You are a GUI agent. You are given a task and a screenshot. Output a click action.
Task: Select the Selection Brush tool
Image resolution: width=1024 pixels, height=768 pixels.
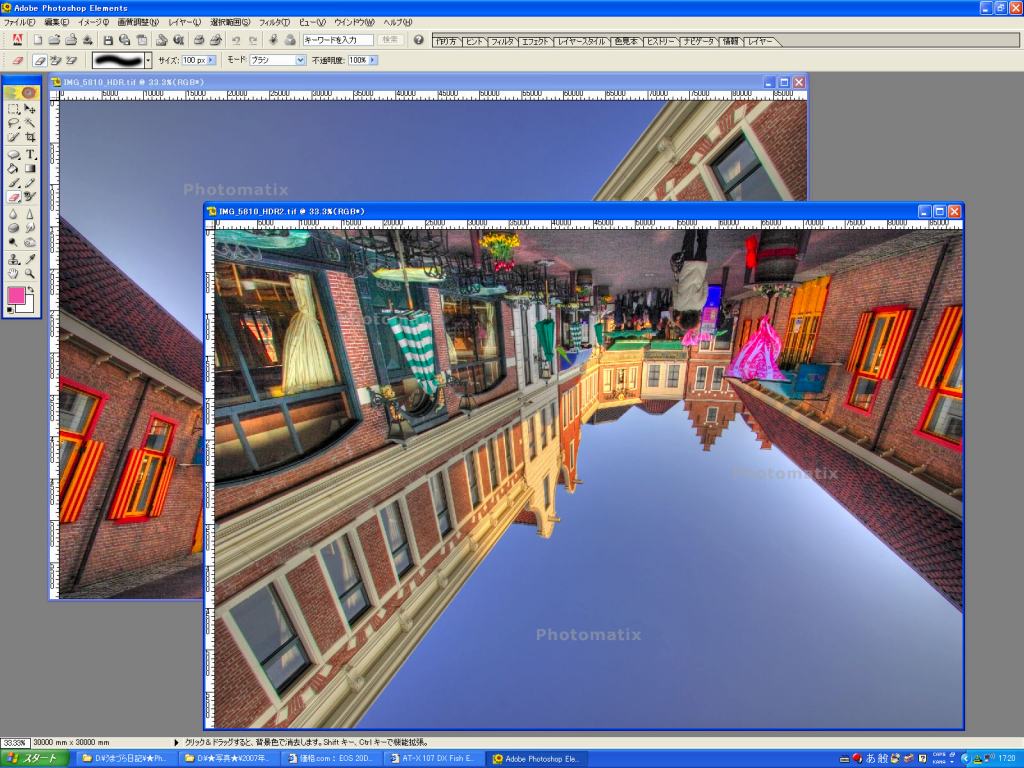click(x=13, y=136)
